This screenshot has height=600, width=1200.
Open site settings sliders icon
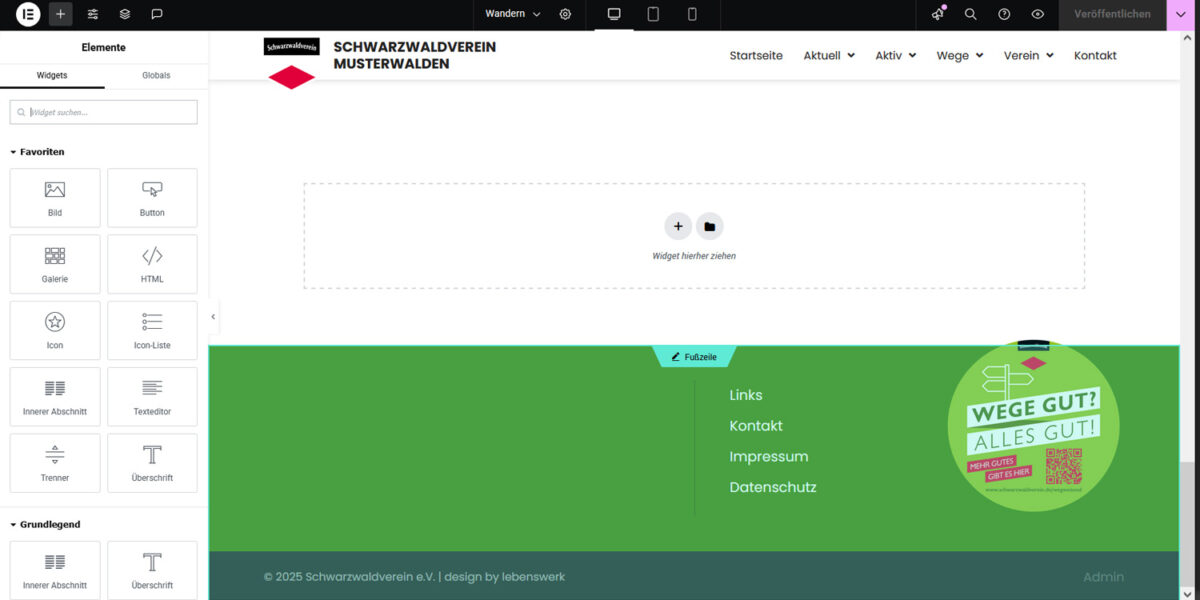tap(93, 14)
